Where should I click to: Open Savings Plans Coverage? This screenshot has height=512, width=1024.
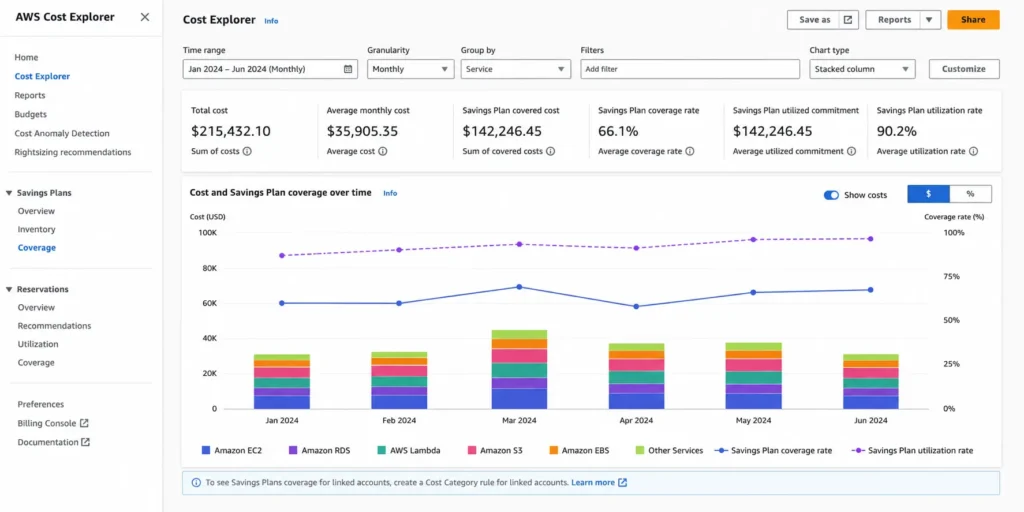(x=37, y=248)
